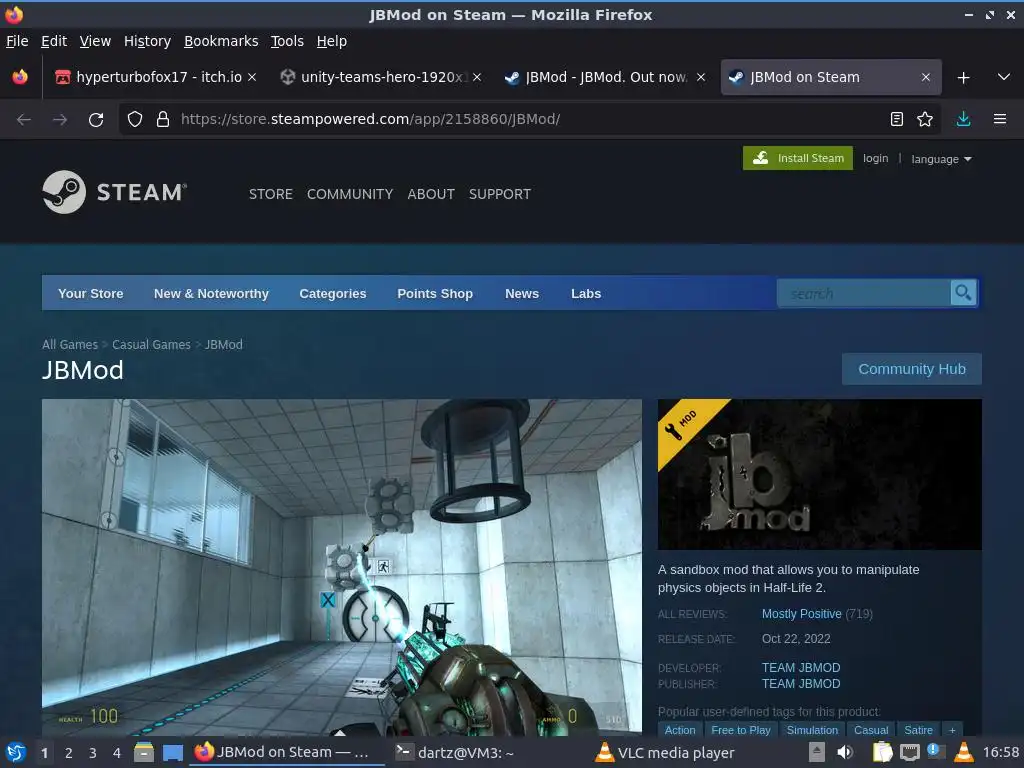The height and width of the screenshot is (768, 1024).
Task: Open the Firefox downloads panel
Action: click(963, 119)
